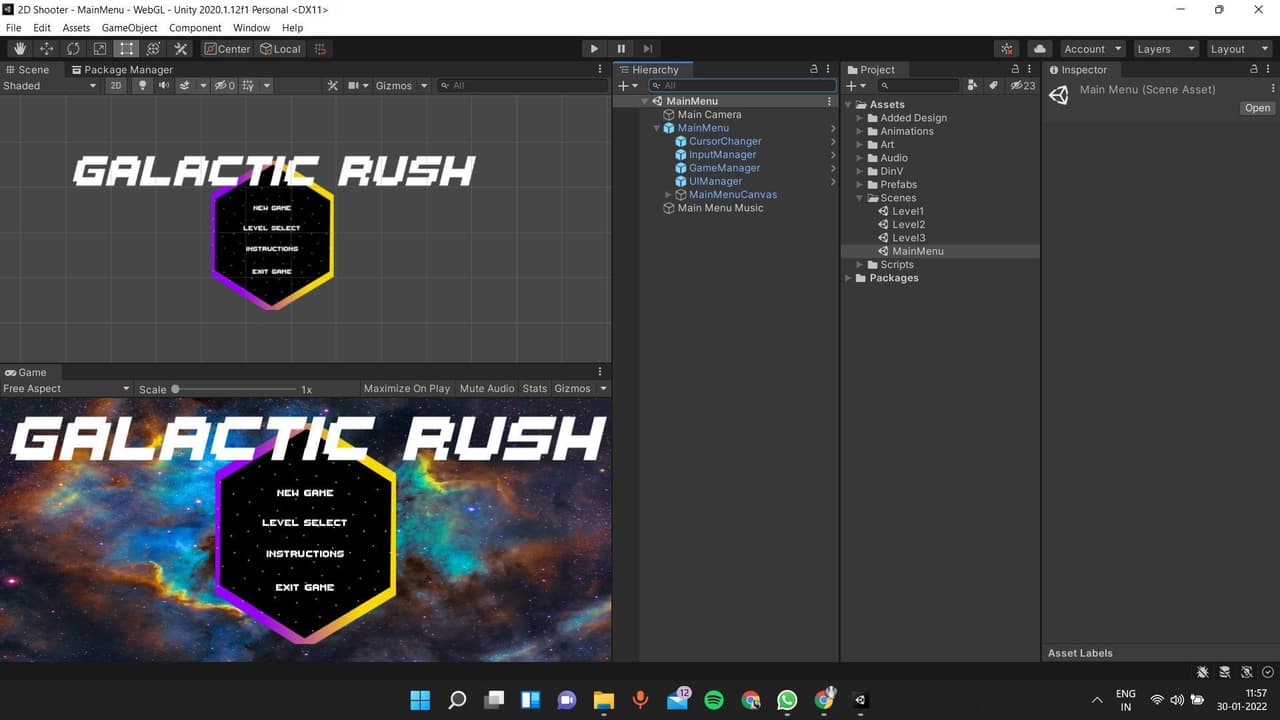Toggle Scene grid visibility

pos(247,86)
